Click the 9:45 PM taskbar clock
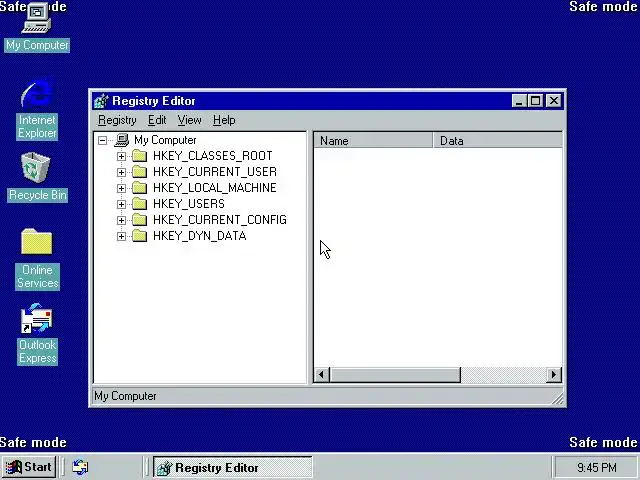The height and width of the screenshot is (480, 640). 597,467
